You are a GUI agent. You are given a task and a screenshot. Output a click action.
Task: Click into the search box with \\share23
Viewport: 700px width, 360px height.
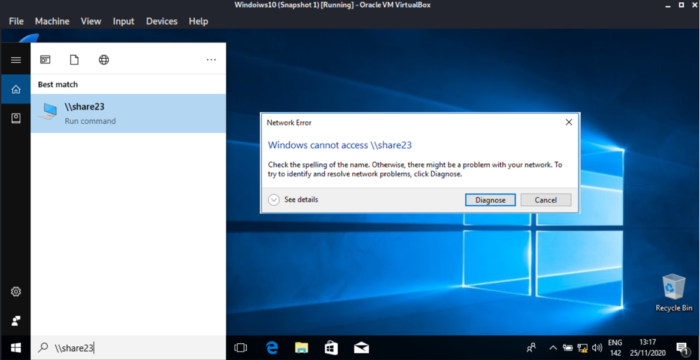128,347
